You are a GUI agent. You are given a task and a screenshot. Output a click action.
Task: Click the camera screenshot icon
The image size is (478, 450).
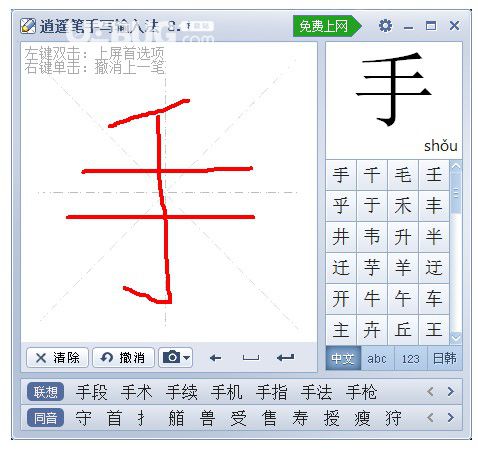[x=172, y=357]
